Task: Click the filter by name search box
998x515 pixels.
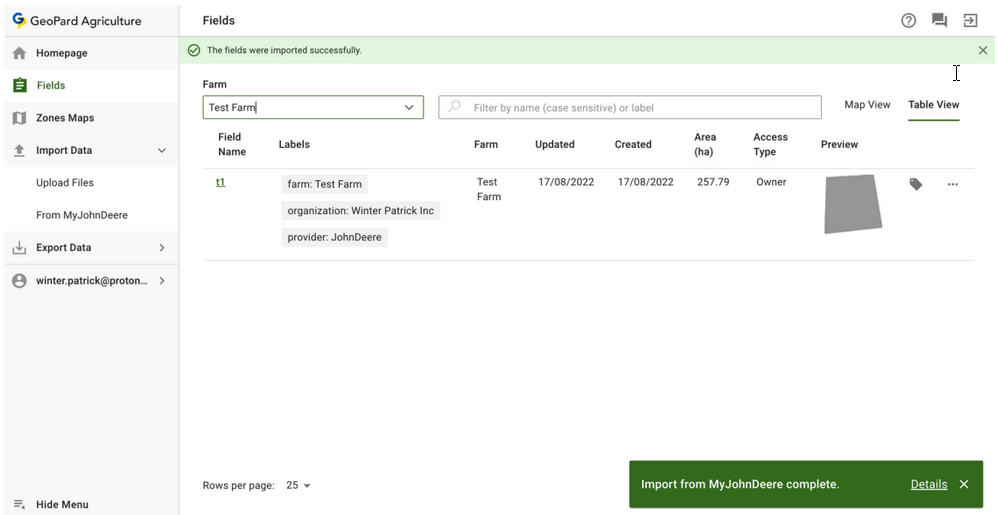Action: 640,107
